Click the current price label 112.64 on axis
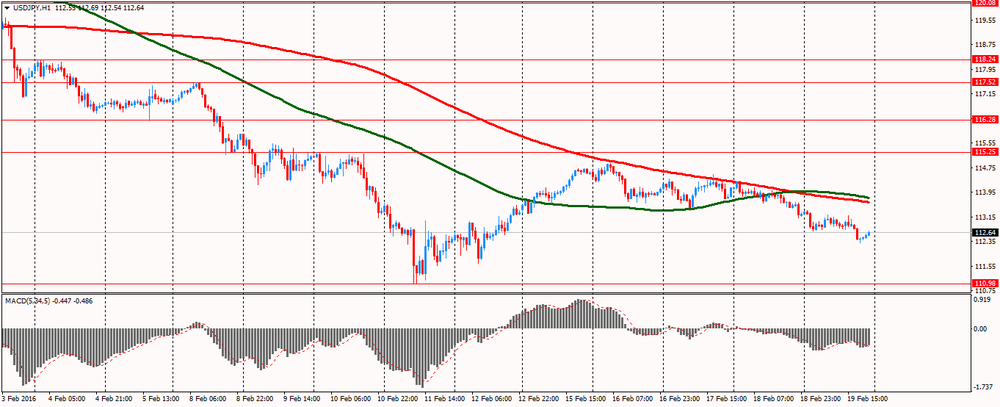 pos(986,232)
